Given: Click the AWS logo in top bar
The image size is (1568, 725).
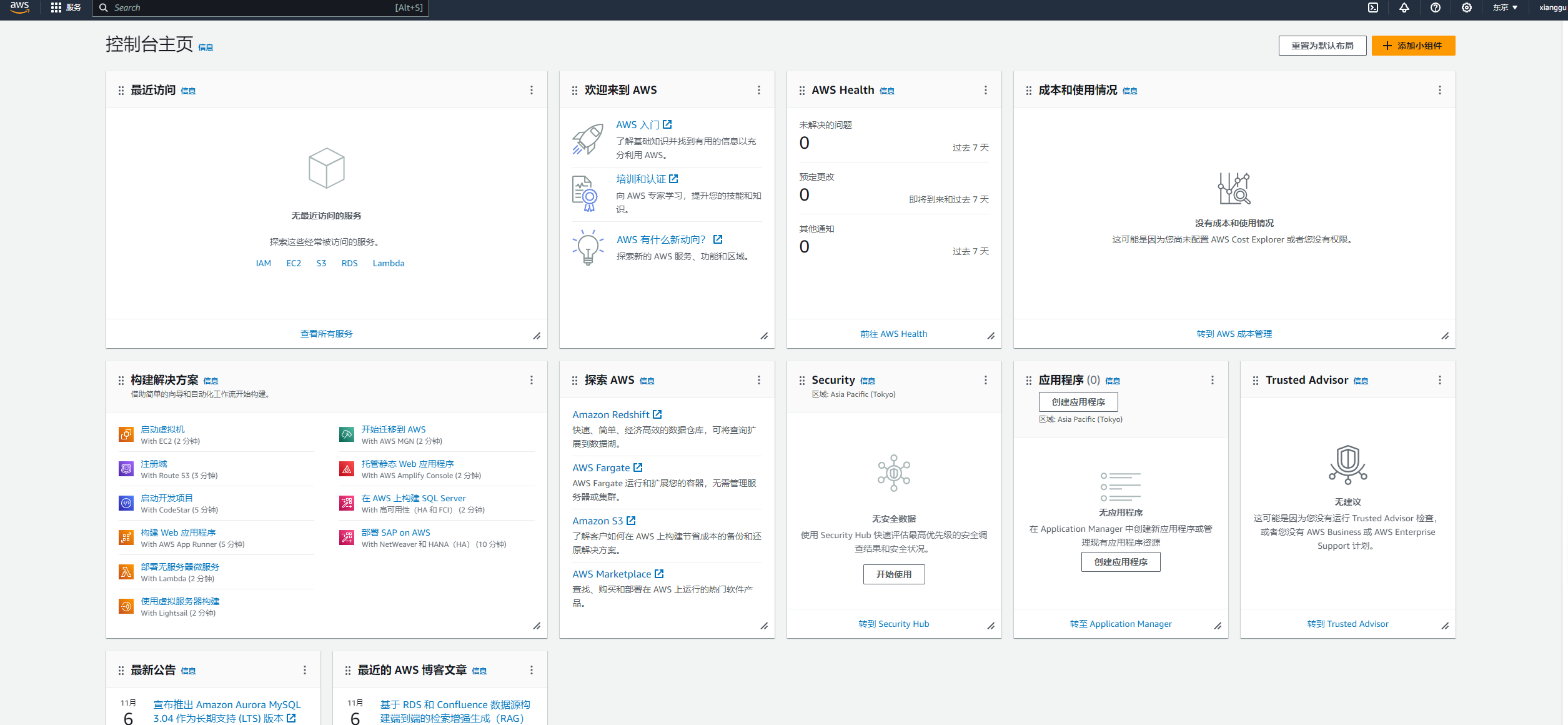Looking at the screenshot, I should [19, 8].
